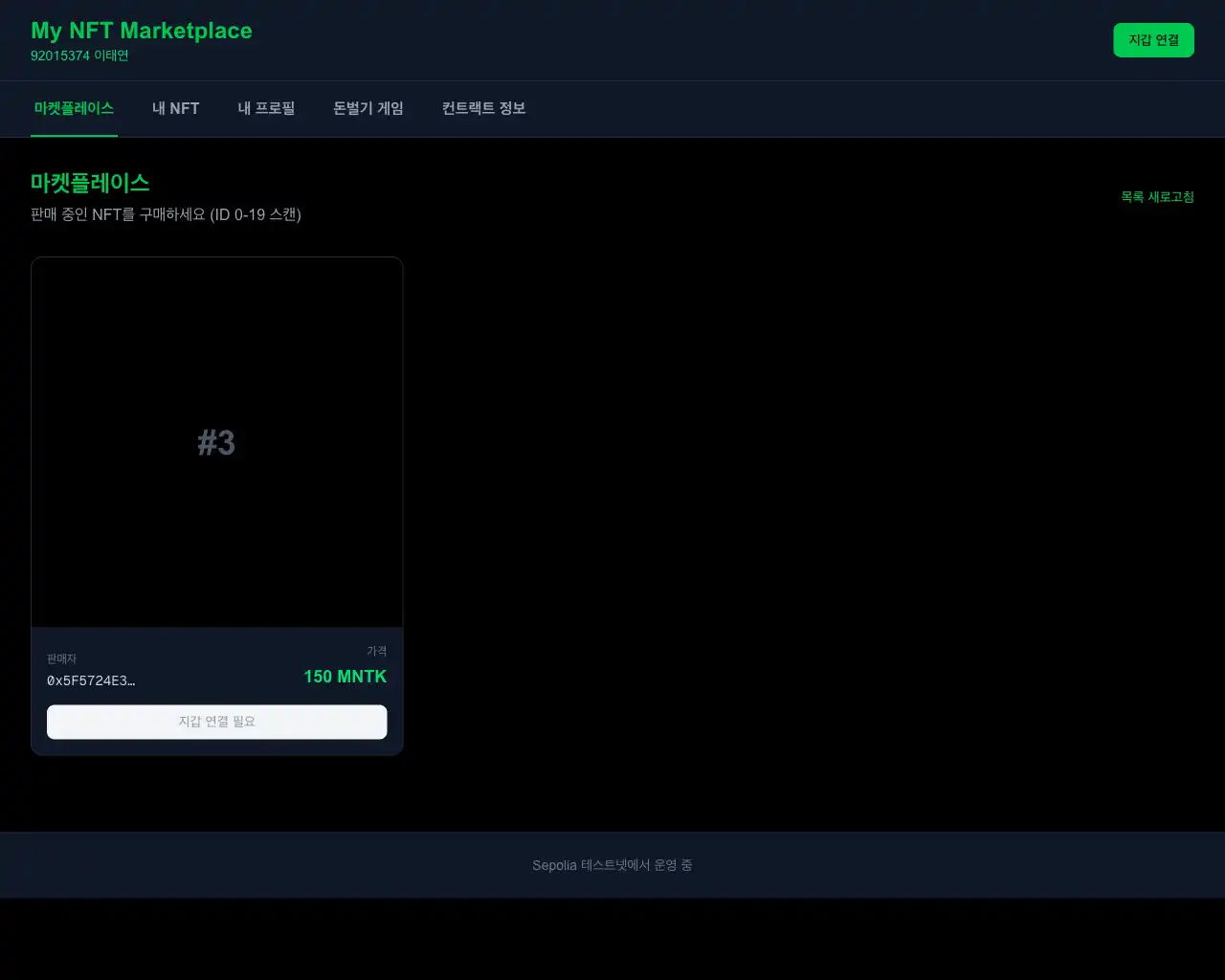Click the Sepolia 테스트넷 footer text
This screenshot has height=980, width=1225.
(x=612, y=864)
